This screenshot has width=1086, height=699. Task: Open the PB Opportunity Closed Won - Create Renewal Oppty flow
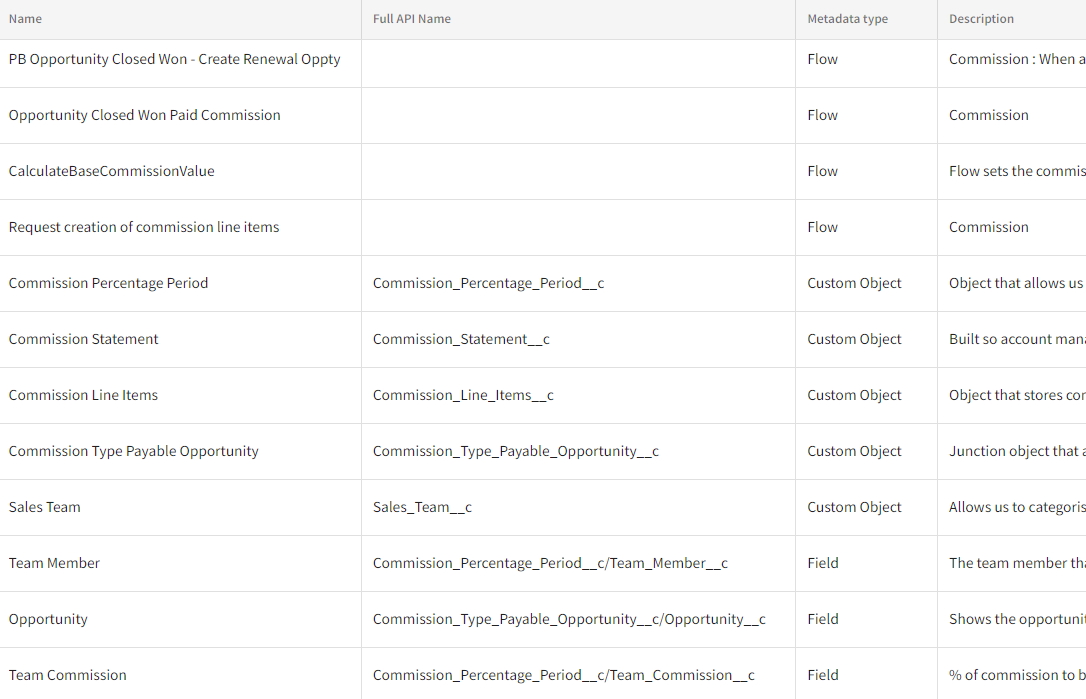pyautogui.click(x=176, y=59)
